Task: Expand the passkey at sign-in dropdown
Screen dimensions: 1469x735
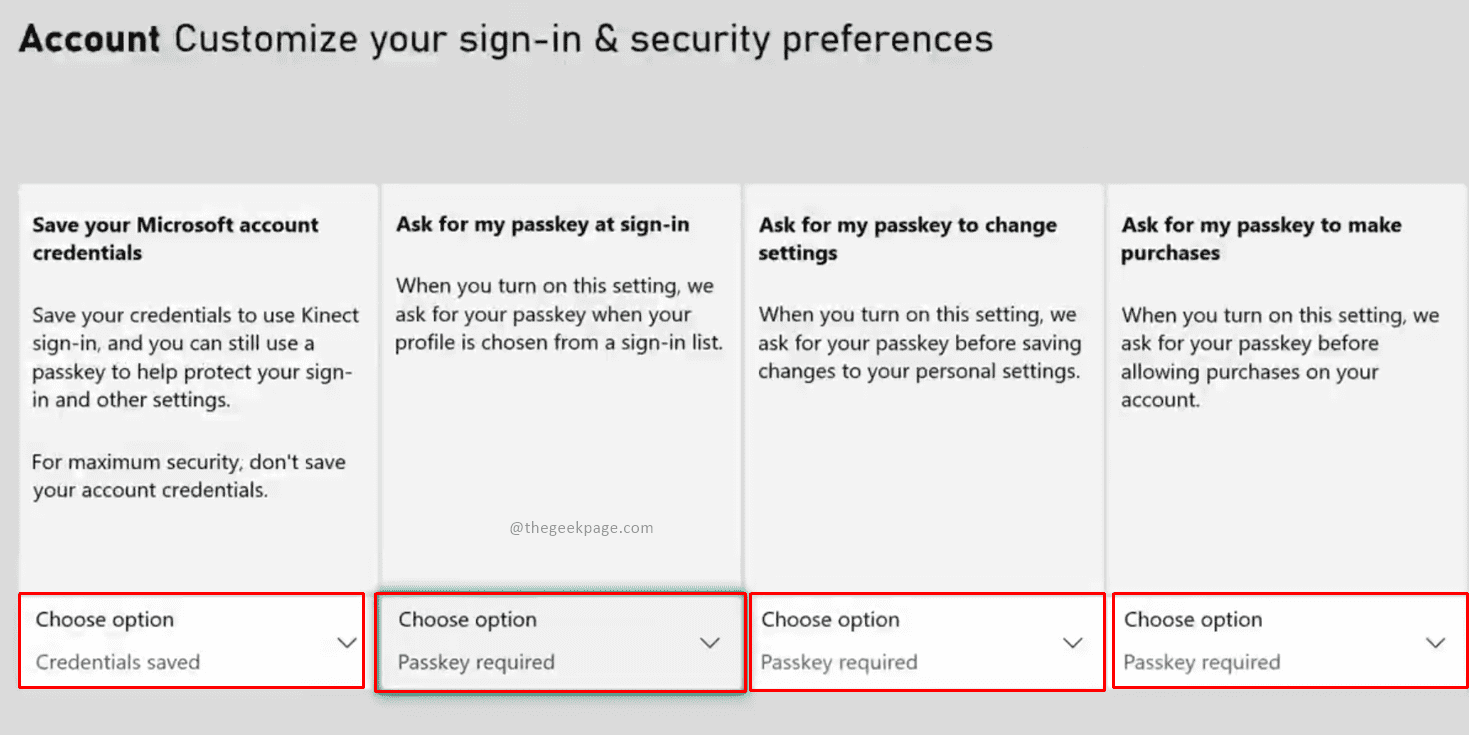Action: coord(708,643)
